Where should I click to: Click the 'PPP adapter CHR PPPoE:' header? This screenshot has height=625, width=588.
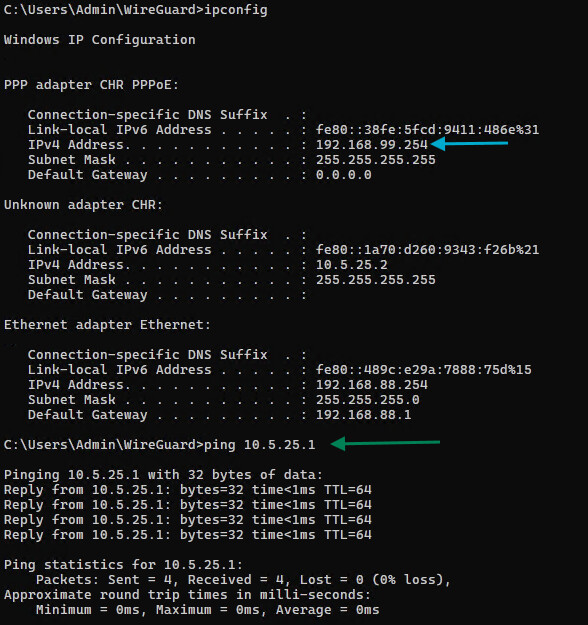(x=91, y=85)
